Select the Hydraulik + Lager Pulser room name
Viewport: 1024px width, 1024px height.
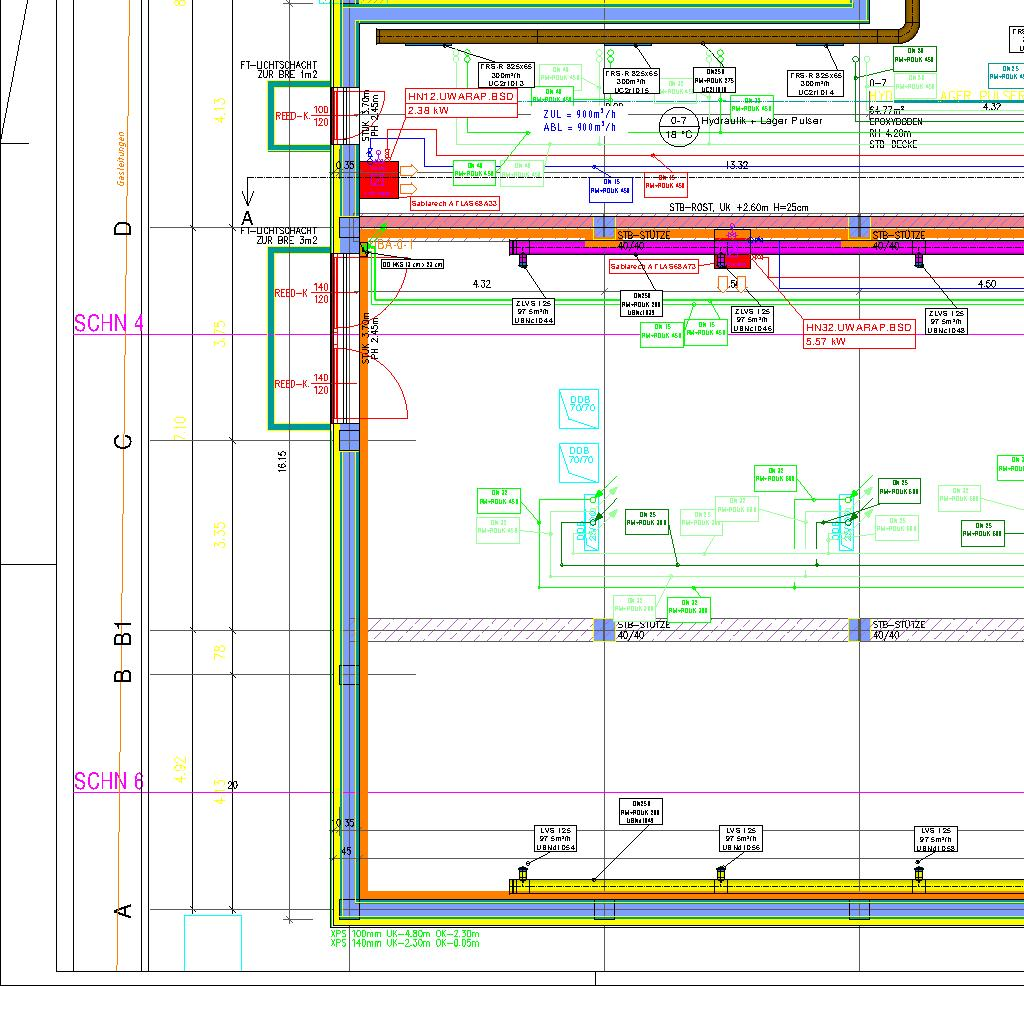(761, 120)
